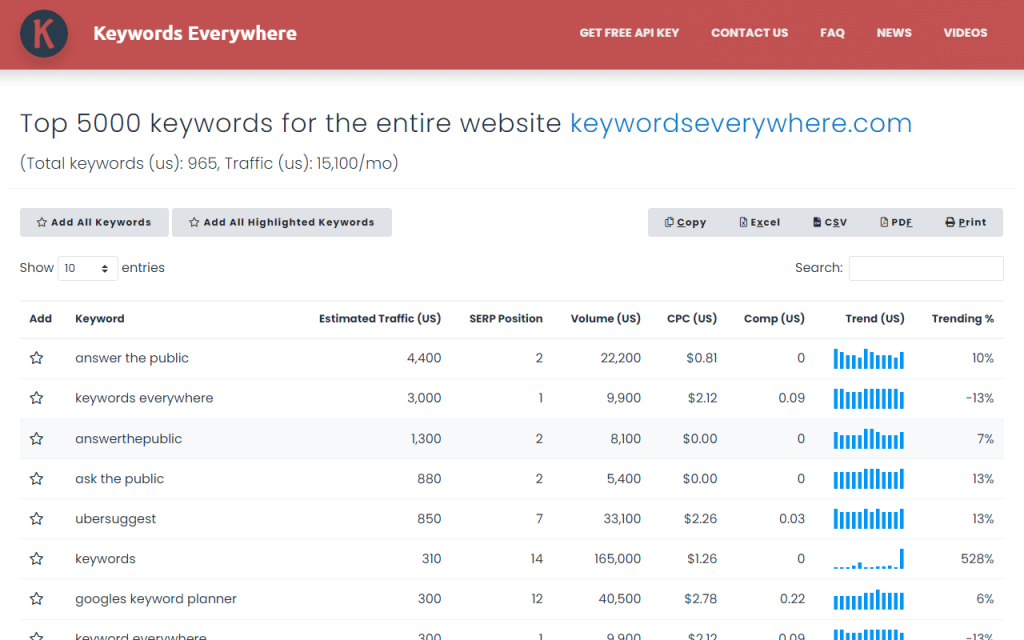Star the 'keywords' keyword row
The image size is (1024, 640).
point(37,558)
